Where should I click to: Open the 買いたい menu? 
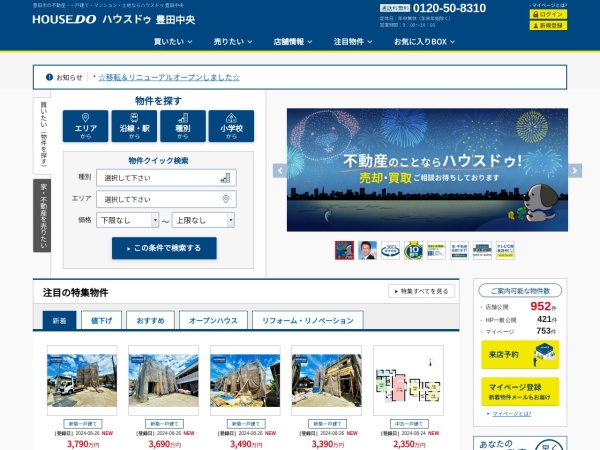tap(173, 42)
